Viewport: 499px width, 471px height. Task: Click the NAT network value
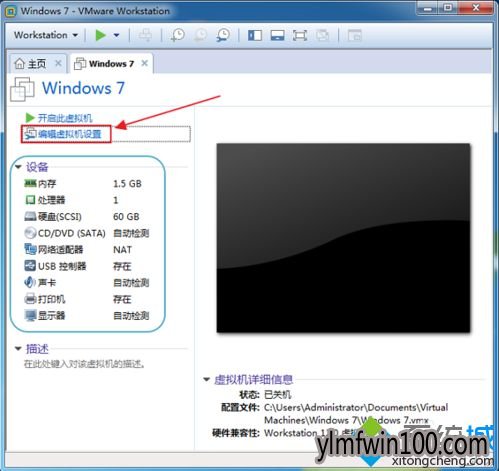click(122, 250)
